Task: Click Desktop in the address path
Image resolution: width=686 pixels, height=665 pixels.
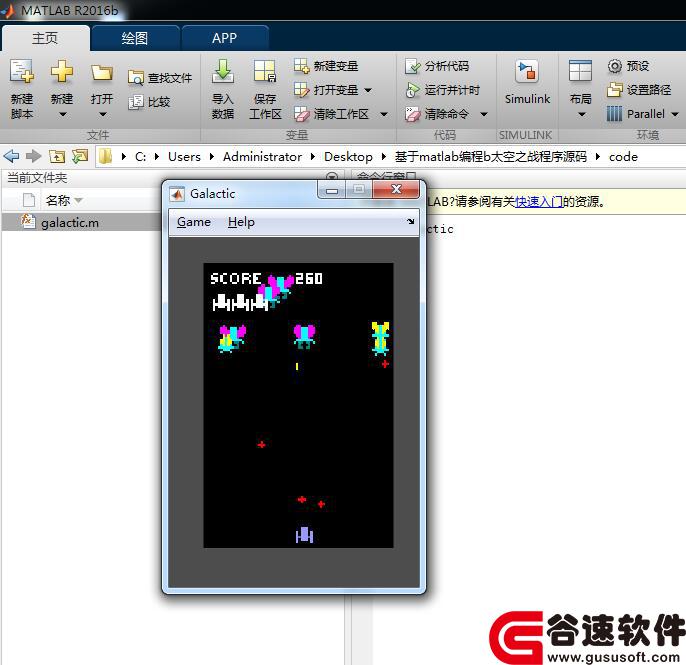Action: [x=348, y=157]
